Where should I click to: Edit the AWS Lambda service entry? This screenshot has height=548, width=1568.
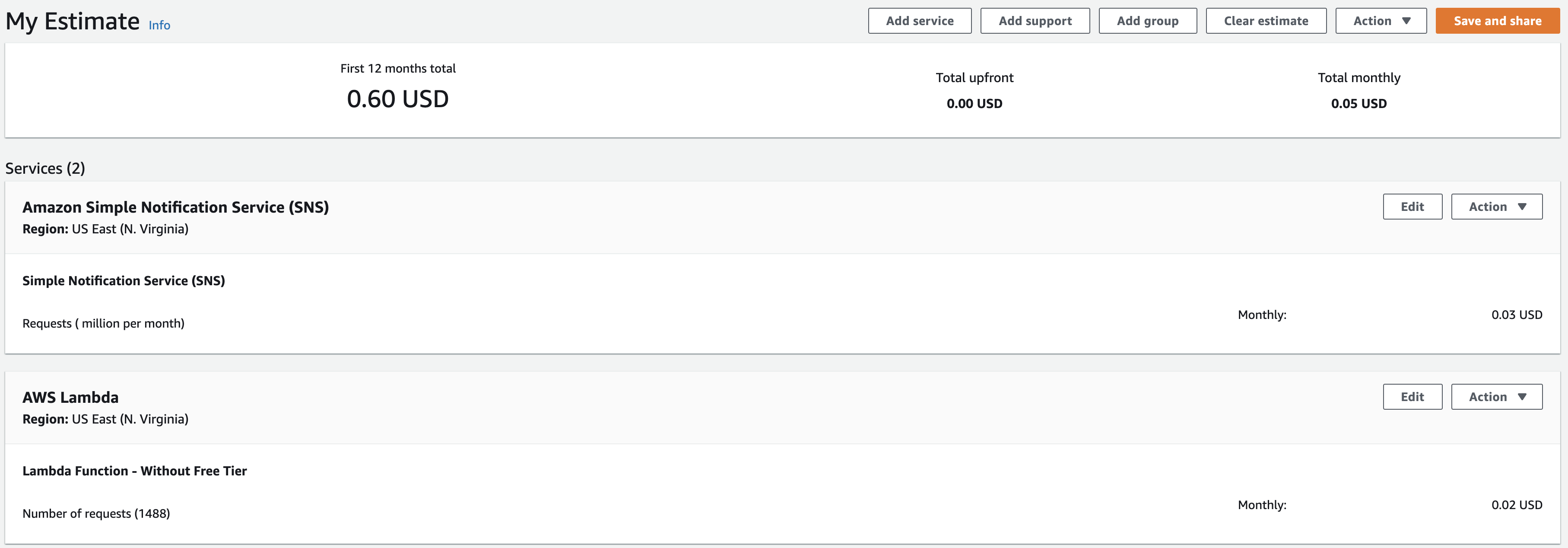[x=1412, y=396]
